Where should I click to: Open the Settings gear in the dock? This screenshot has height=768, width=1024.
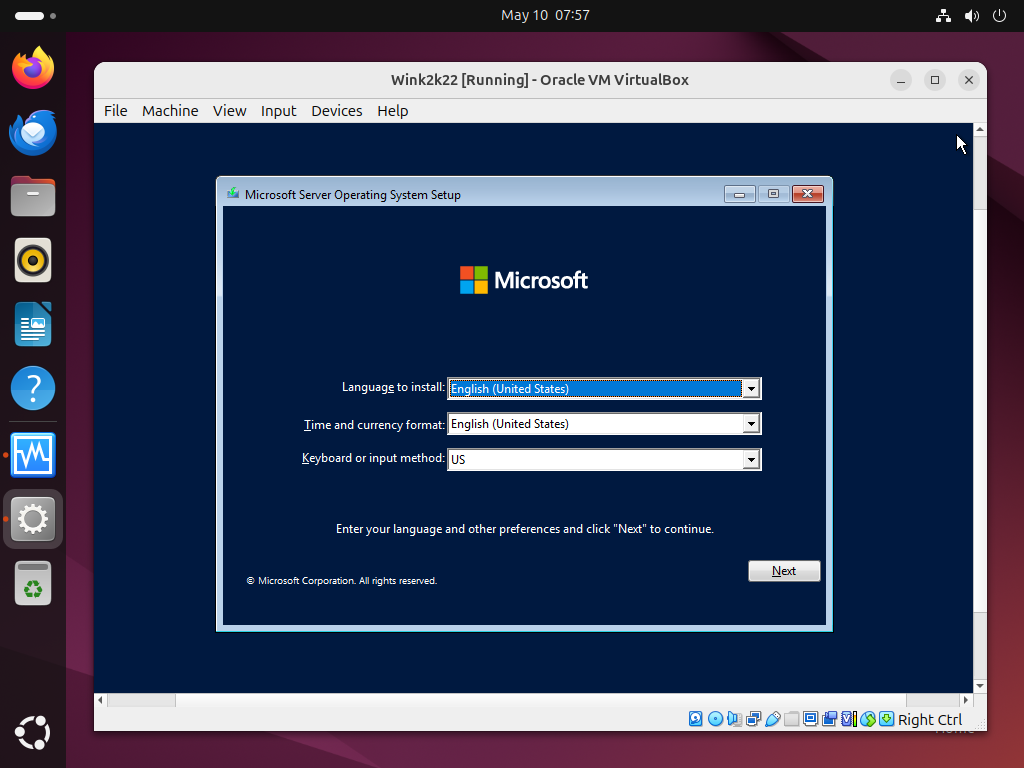pyautogui.click(x=33, y=519)
